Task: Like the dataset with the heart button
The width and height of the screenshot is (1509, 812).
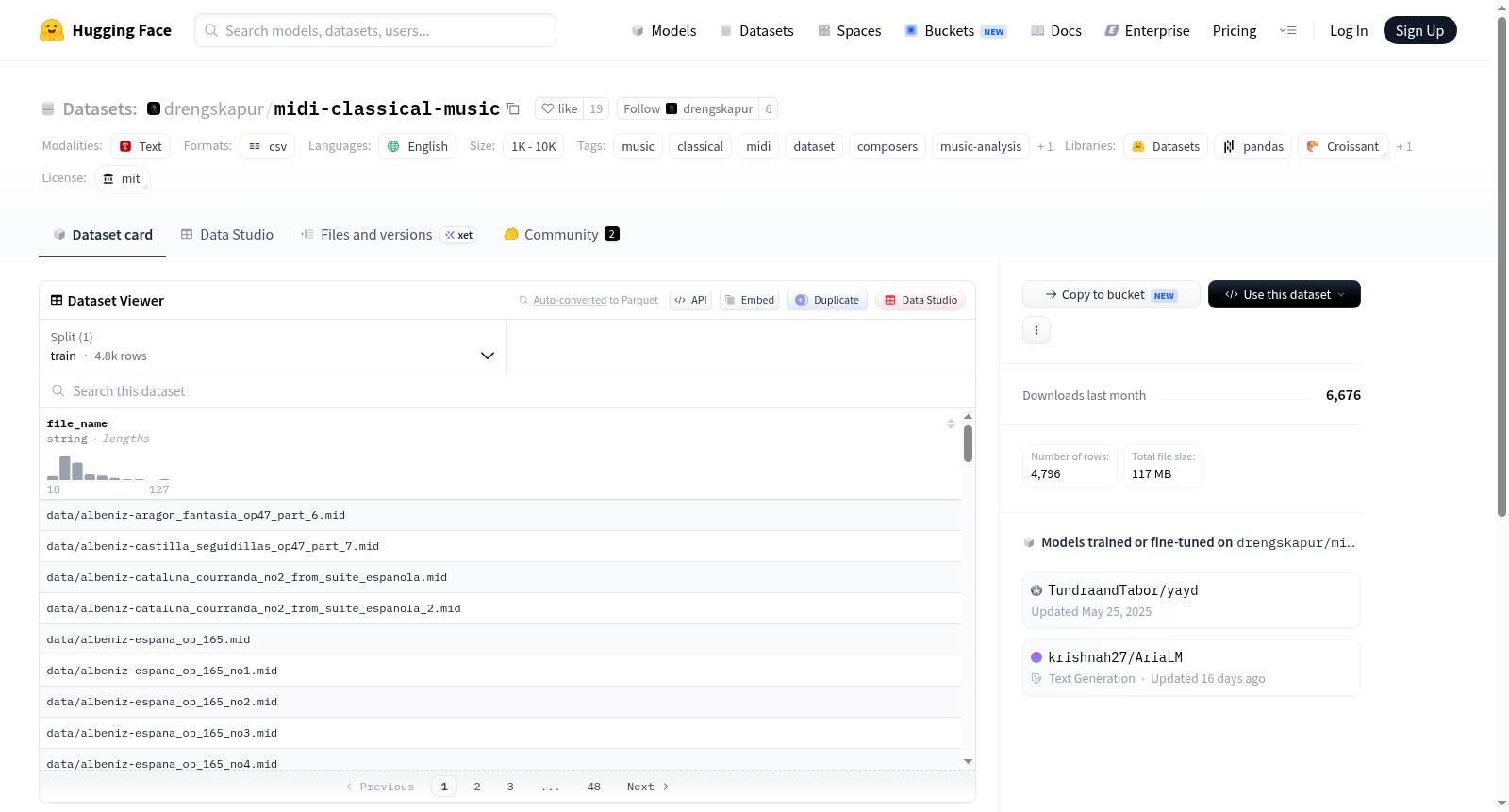Action: [559, 108]
